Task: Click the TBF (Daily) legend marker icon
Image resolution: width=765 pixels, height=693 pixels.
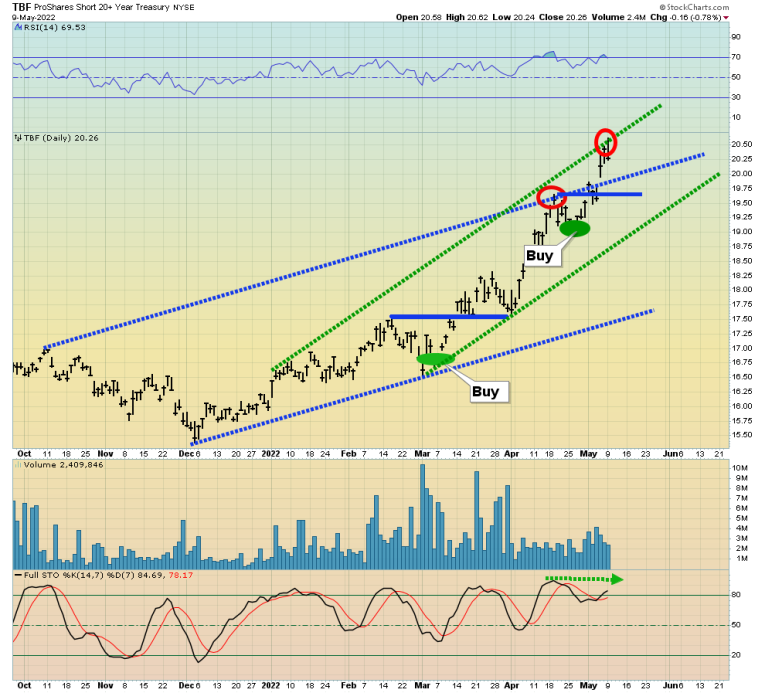Action: pyautogui.click(x=18, y=138)
